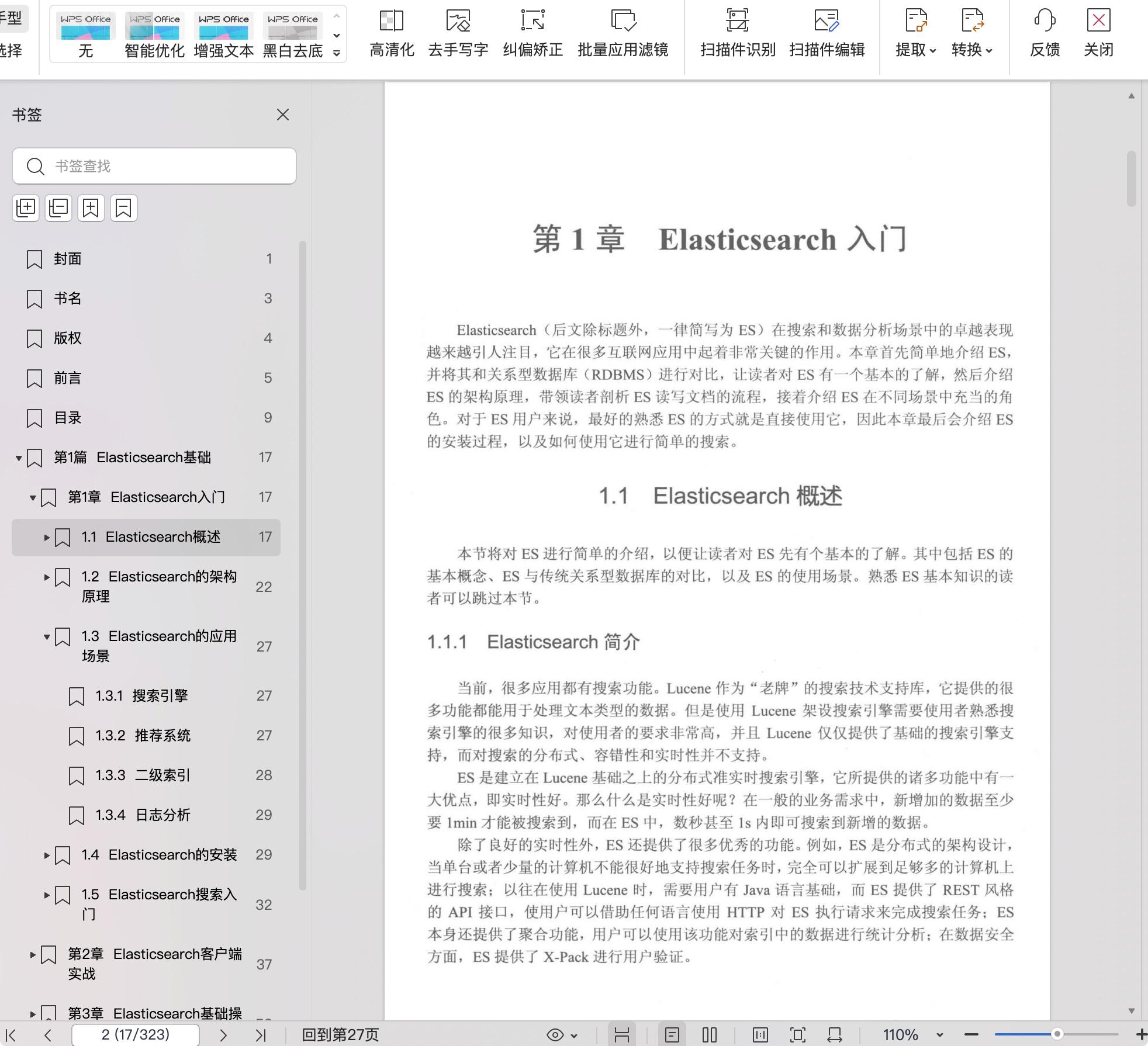
Task: Expand 1.5 Elasticsearch搜索入门 bookmark
Action: (47, 895)
